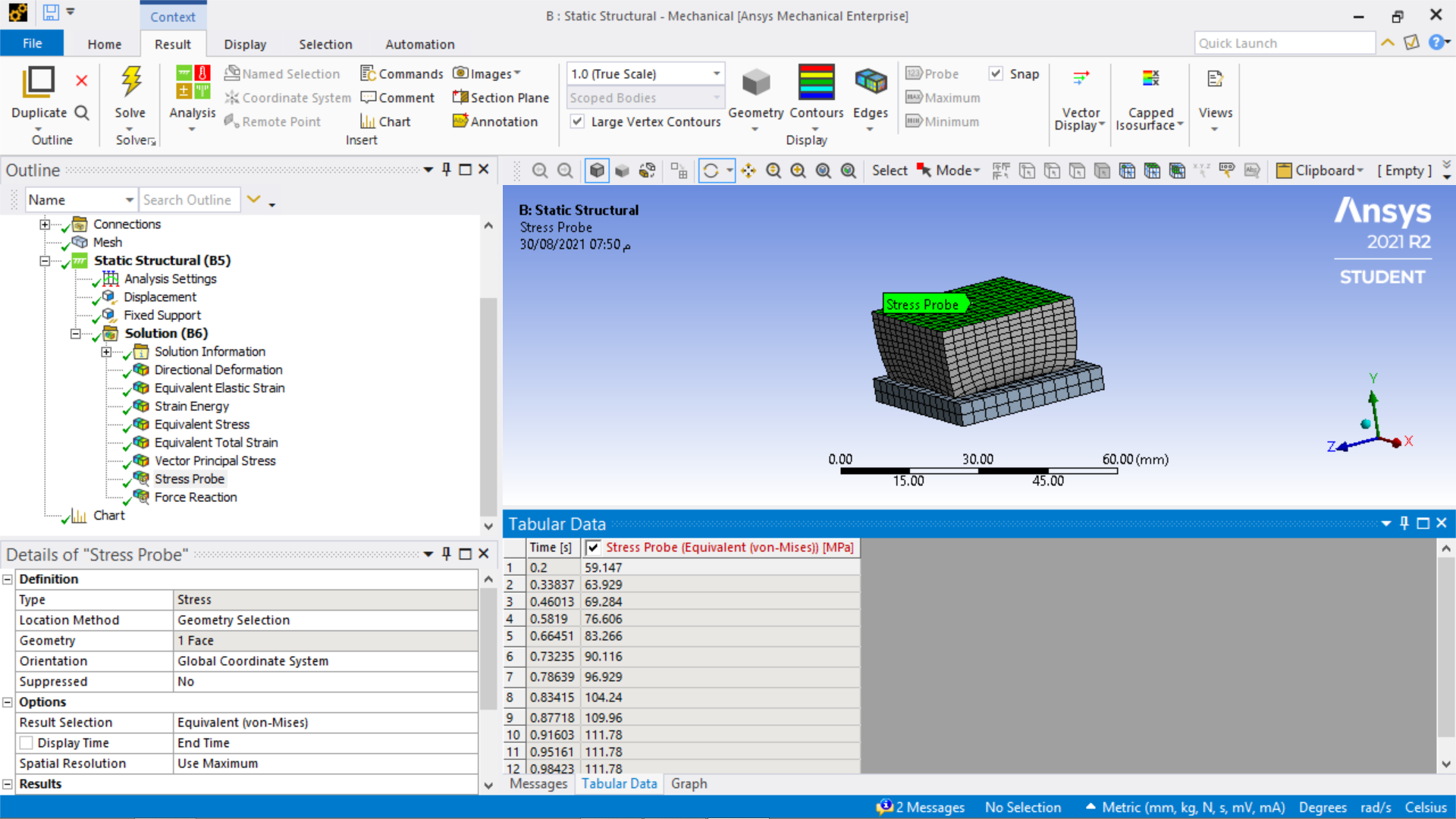Open Vector Display icon

(1081, 79)
